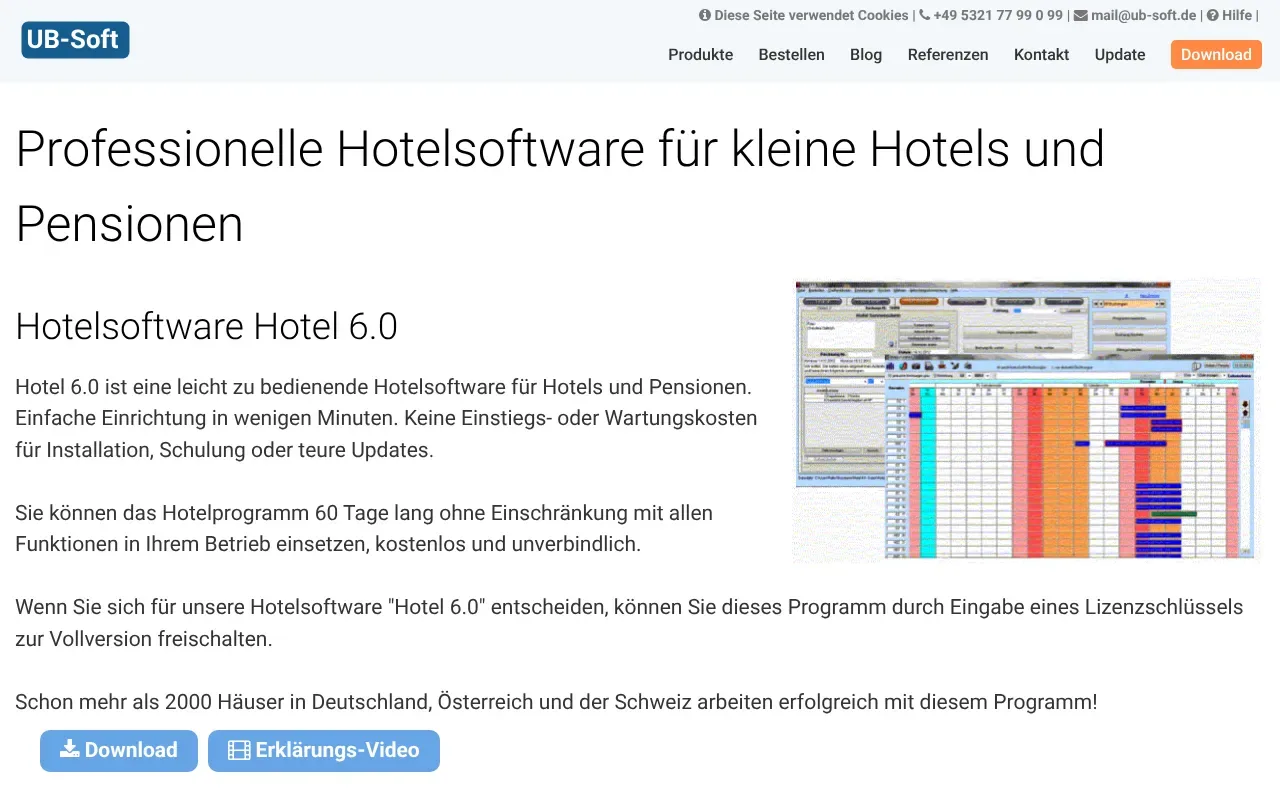This screenshot has height=800, width=1280.
Task: Open the Produkte menu
Action: [700, 55]
